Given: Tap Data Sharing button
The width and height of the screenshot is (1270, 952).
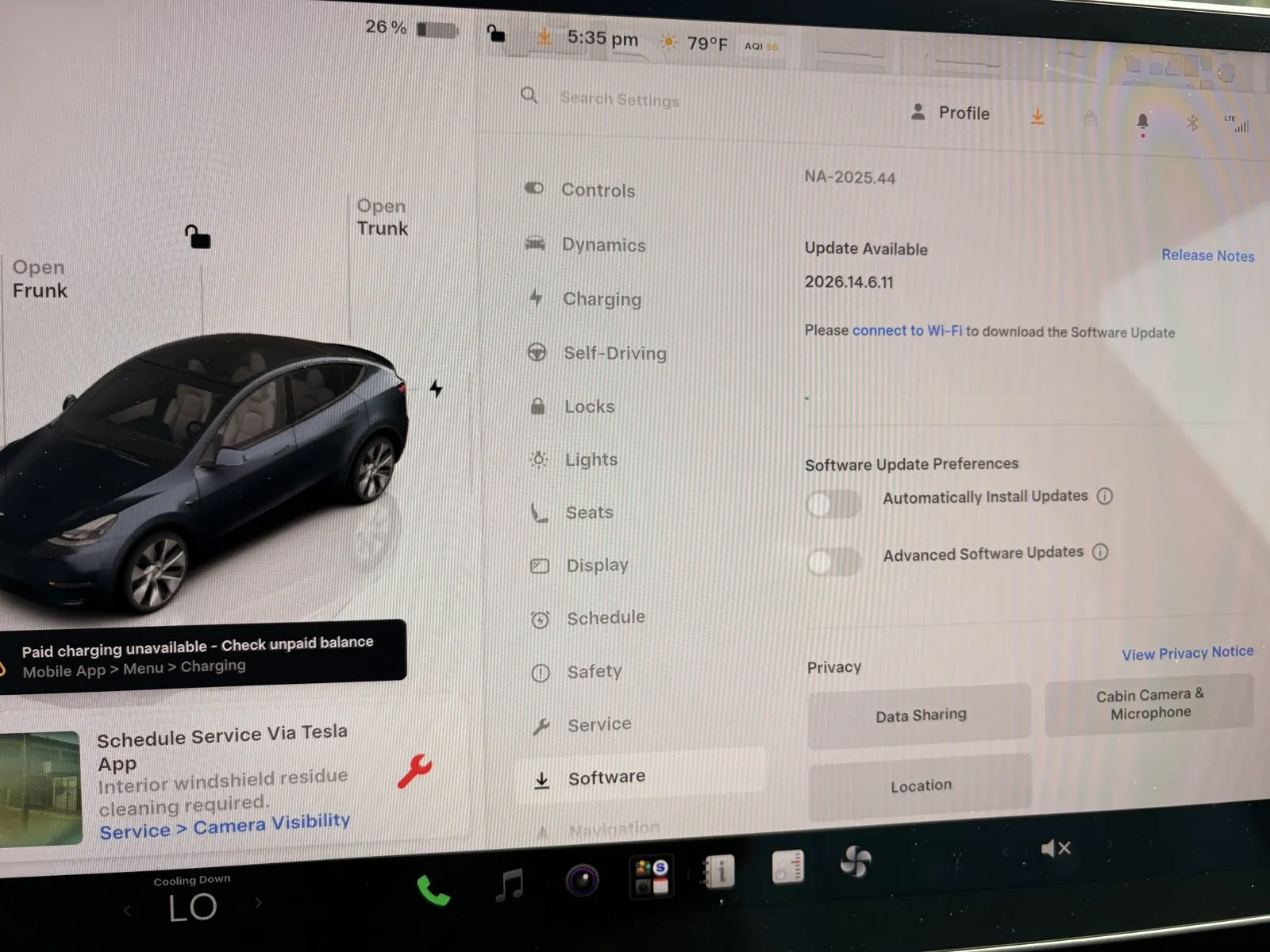Looking at the screenshot, I should click(920, 716).
